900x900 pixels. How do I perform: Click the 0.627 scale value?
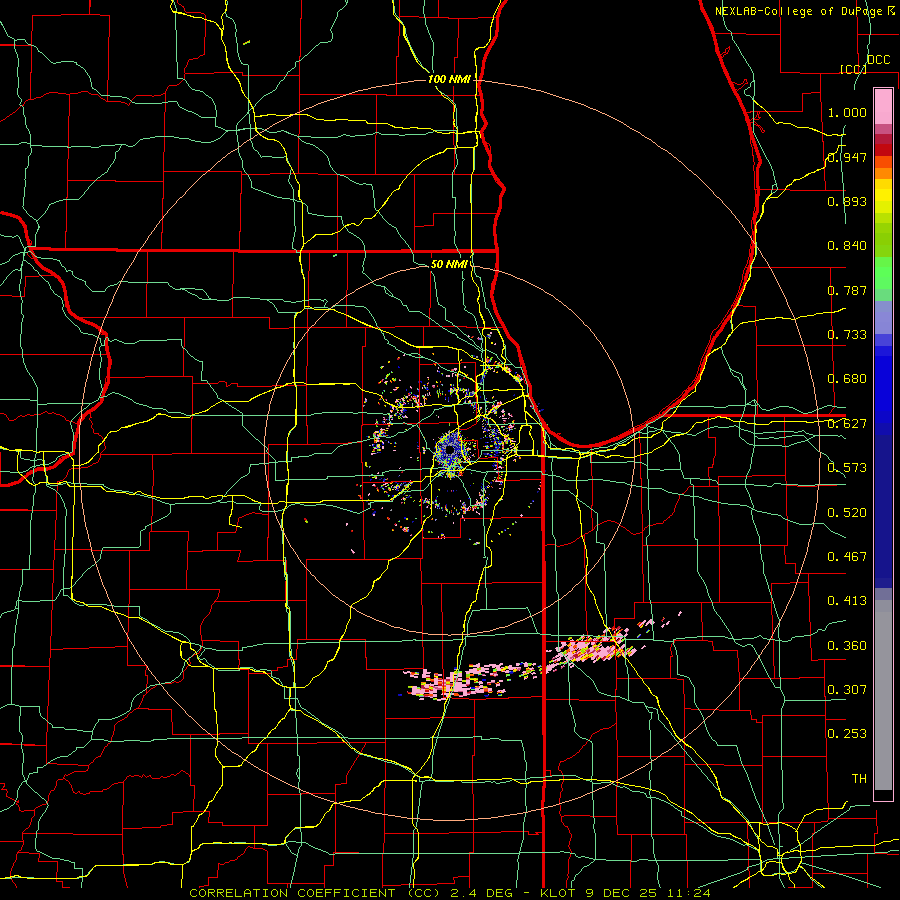[847, 424]
